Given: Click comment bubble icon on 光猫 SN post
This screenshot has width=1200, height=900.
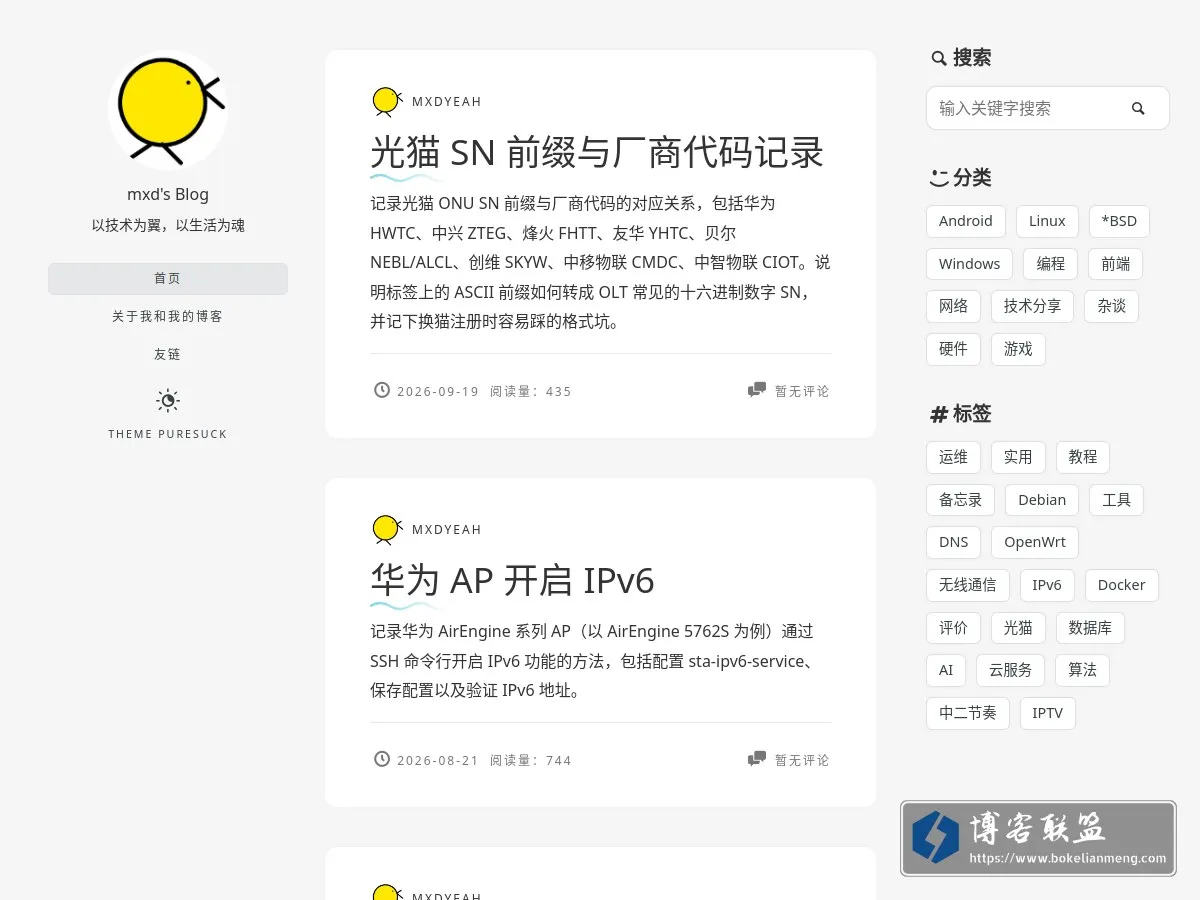Looking at the screenshot, I should [757, 390].
